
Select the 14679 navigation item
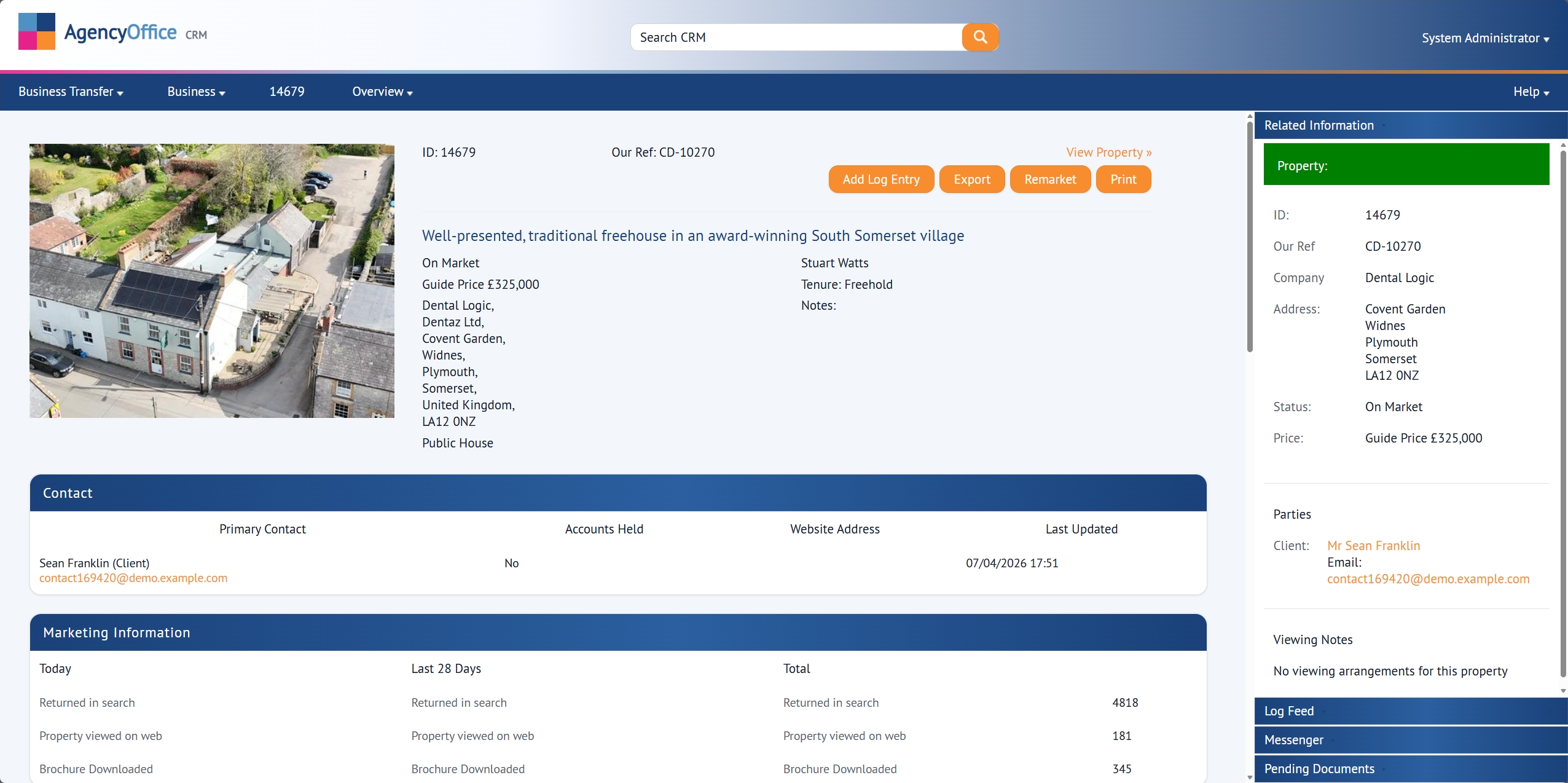click(286, 92)
